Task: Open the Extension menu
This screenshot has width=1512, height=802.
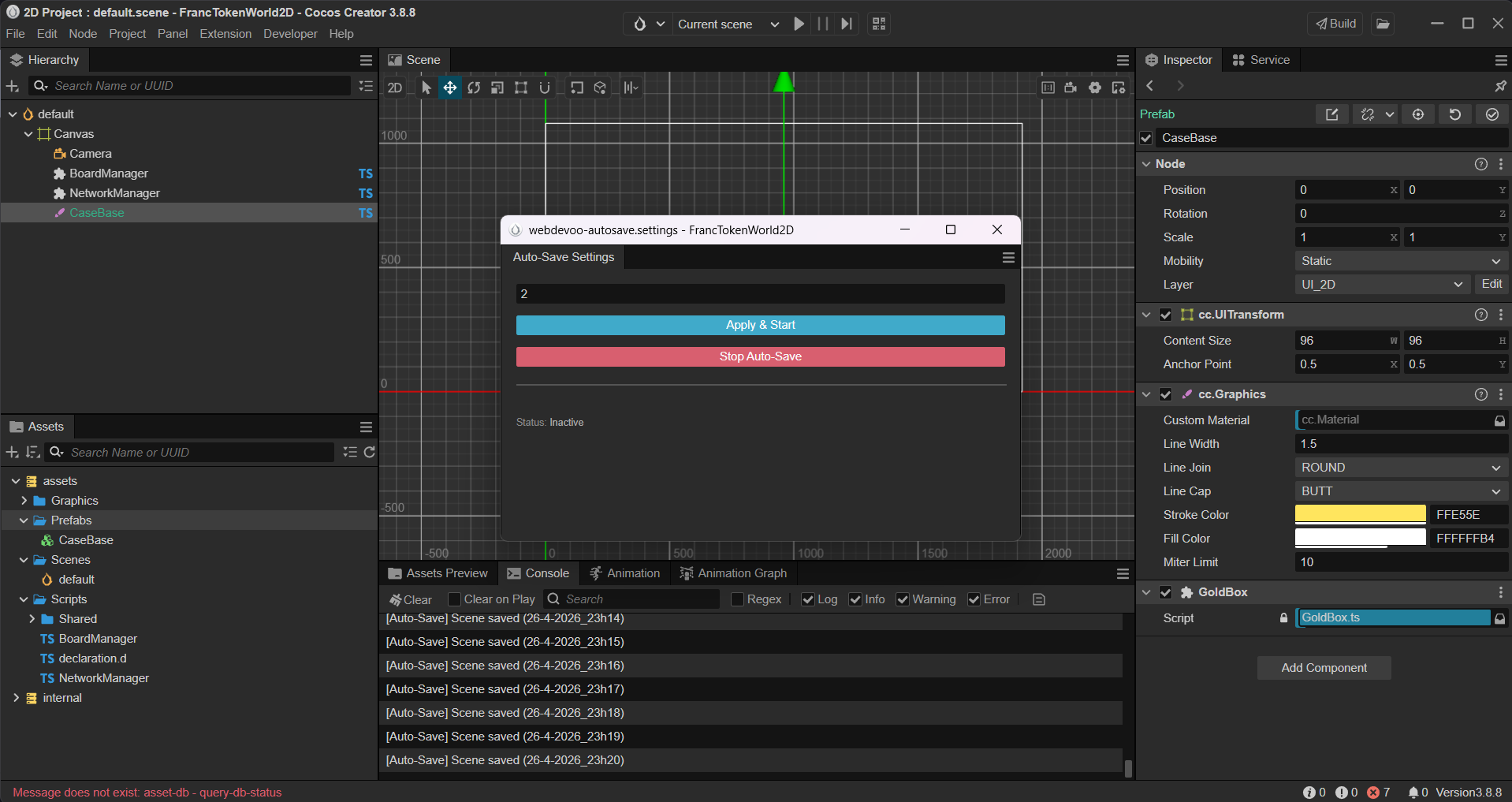Action: [x=225, y=34]
